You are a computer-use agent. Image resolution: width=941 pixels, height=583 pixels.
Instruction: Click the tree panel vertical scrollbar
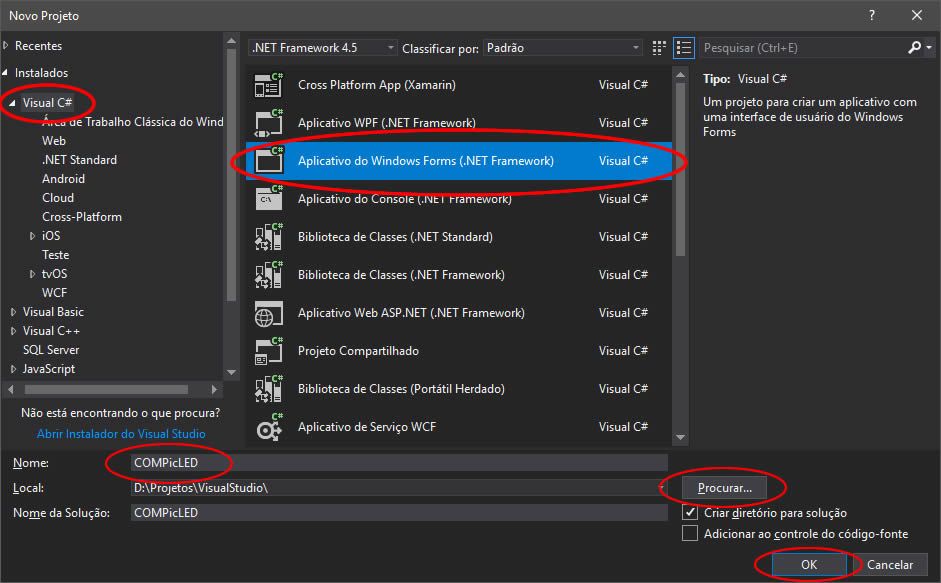pos(231,174)
